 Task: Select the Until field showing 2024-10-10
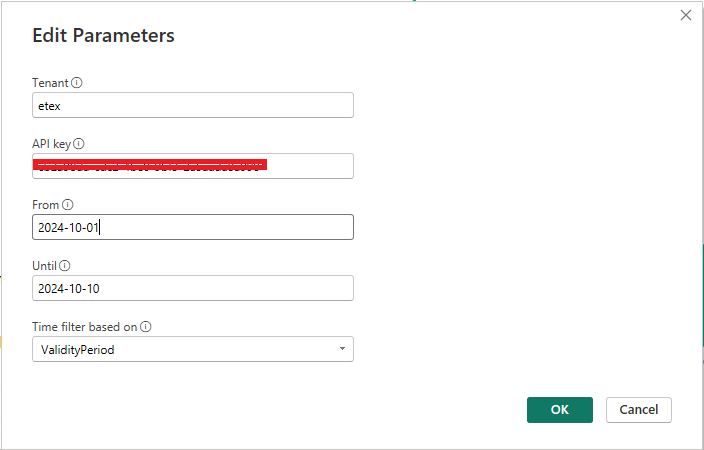coord(193,288)
